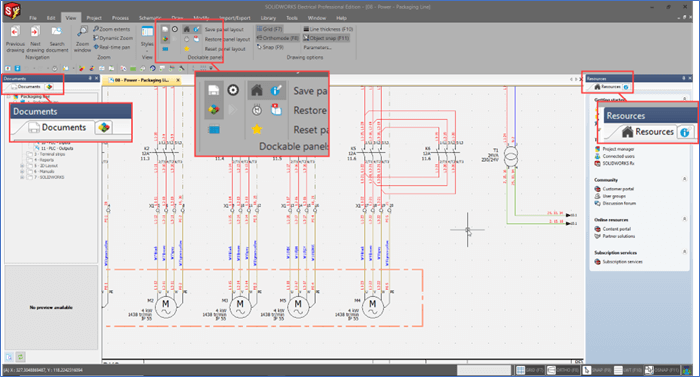700x377 pixels.
Task: Click Restore panel layout
Action: [x=227, y=39]
